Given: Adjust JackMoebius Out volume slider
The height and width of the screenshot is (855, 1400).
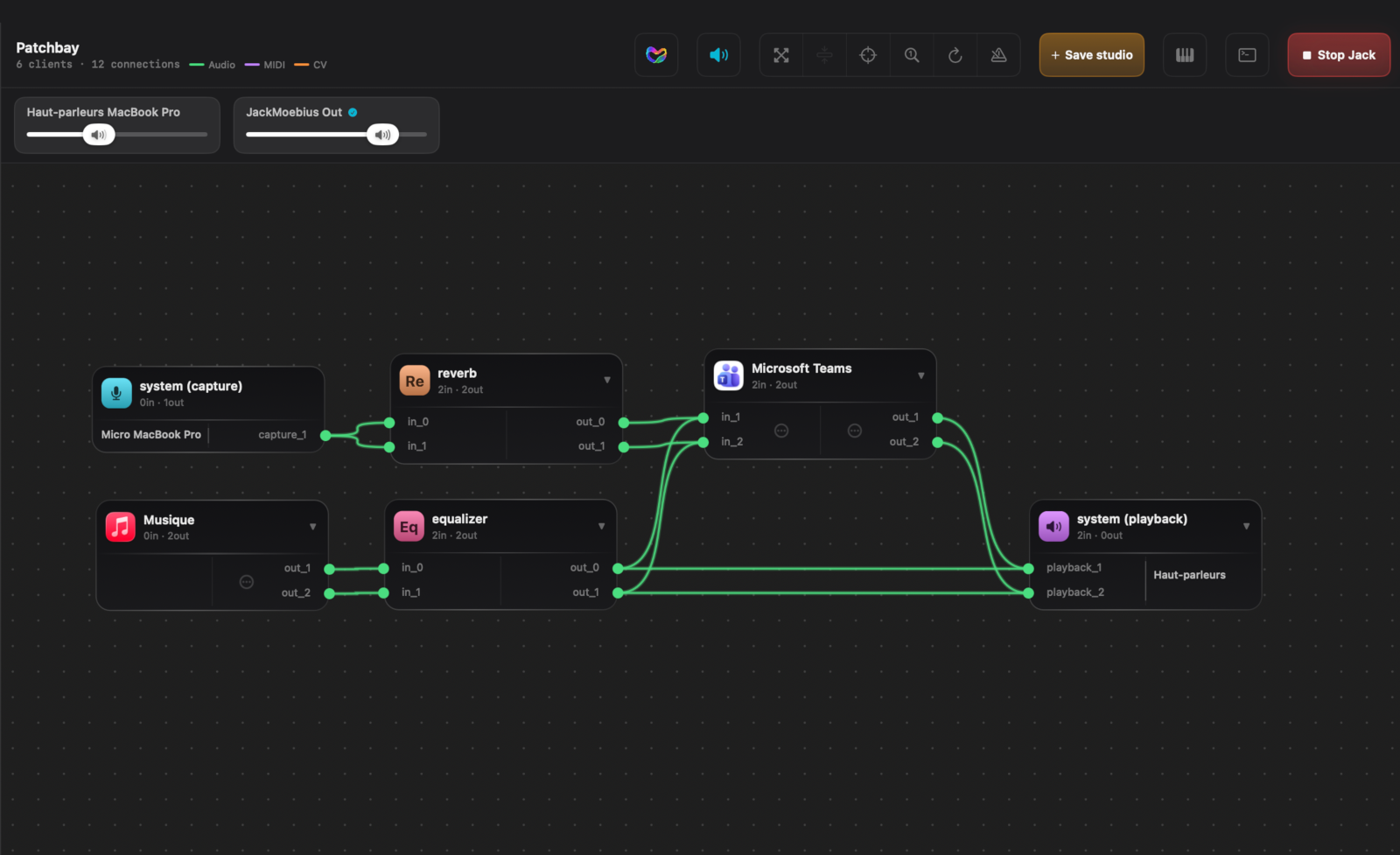Looking at the screenshot, I should click(x=336, y=135).
